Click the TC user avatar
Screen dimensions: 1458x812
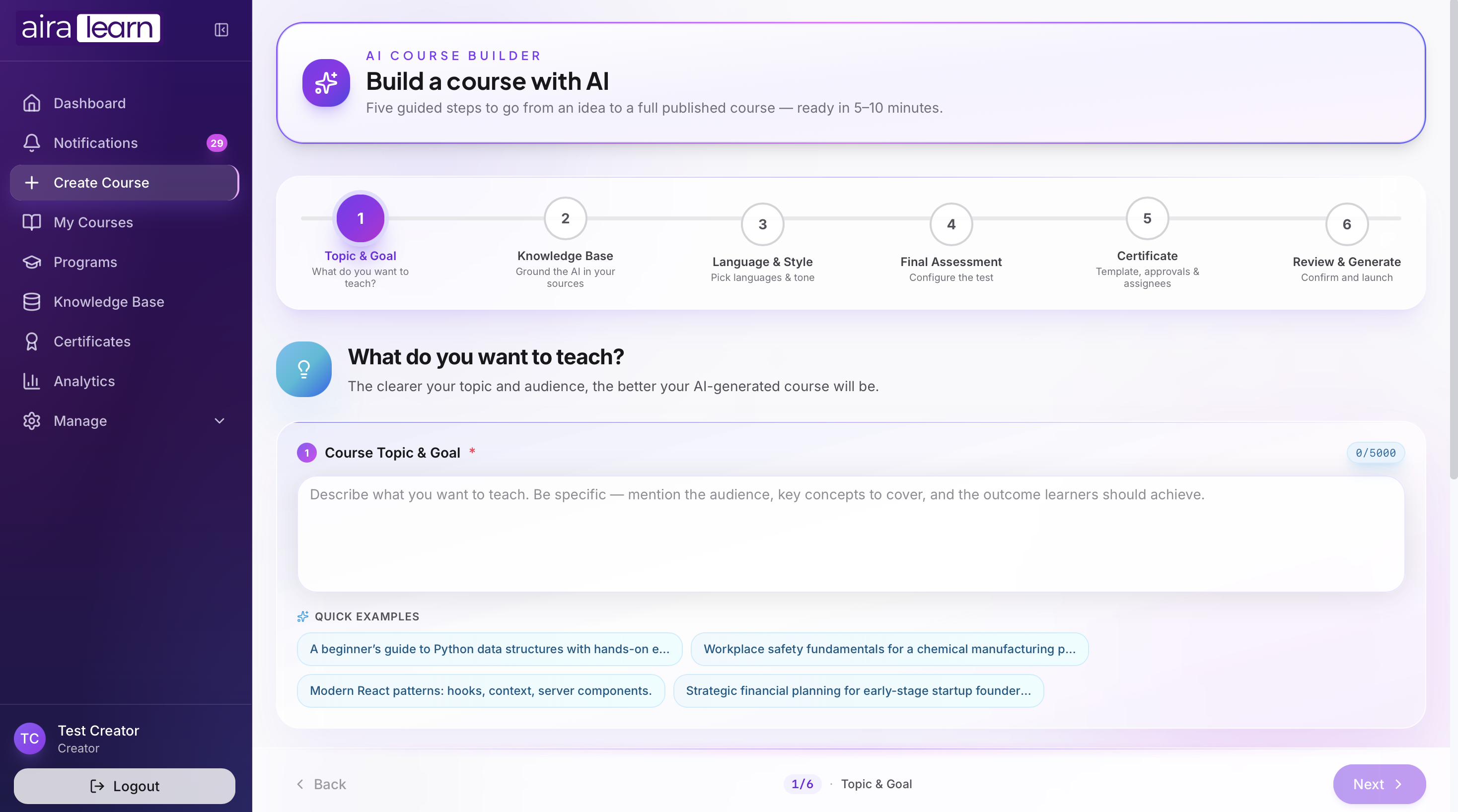coord(30,739)
